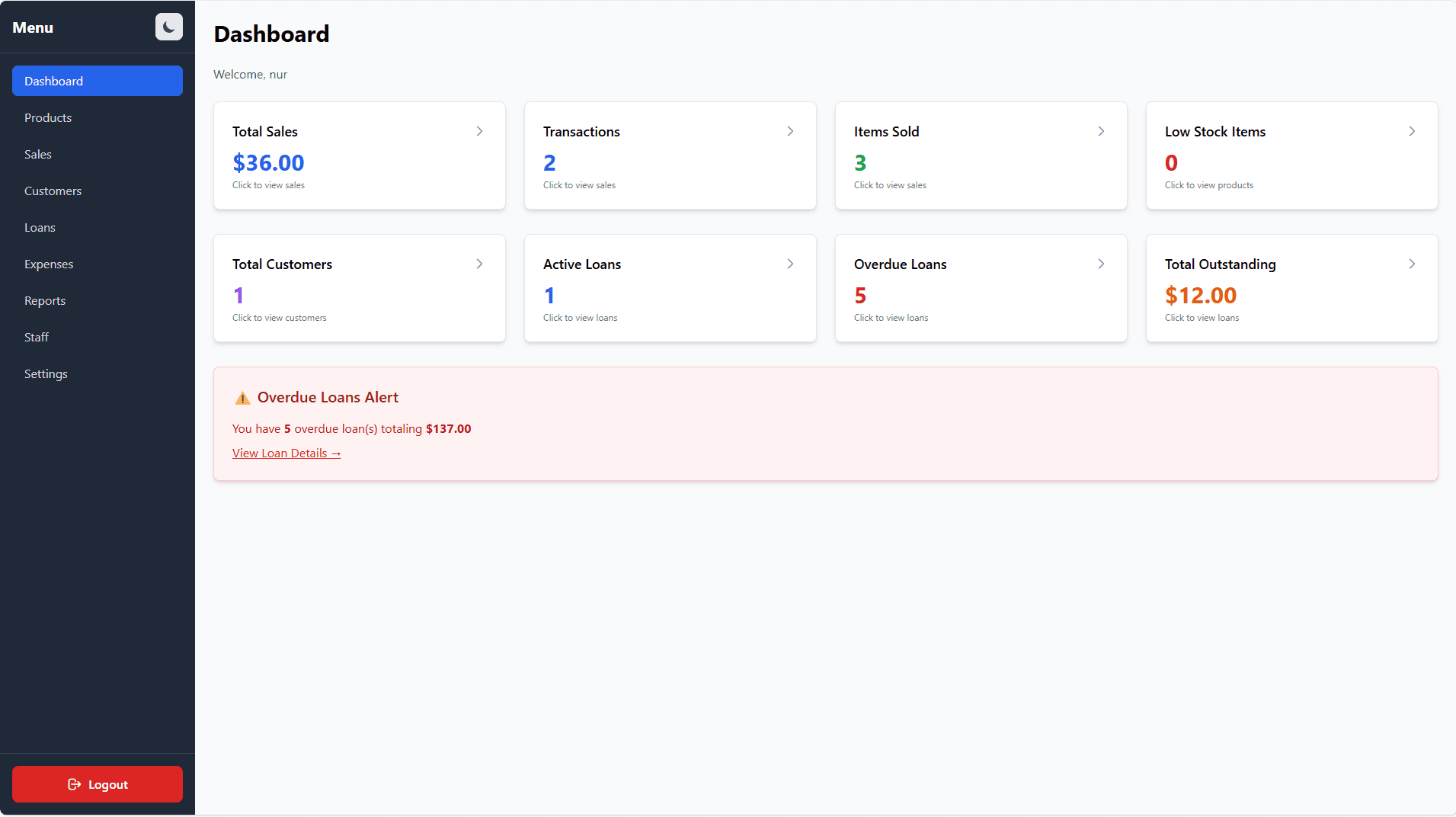Image resolution: width=1456 pixels, height=817 pixels.
Task: Open the Loans sidebar item
Action: coord(98,227)
